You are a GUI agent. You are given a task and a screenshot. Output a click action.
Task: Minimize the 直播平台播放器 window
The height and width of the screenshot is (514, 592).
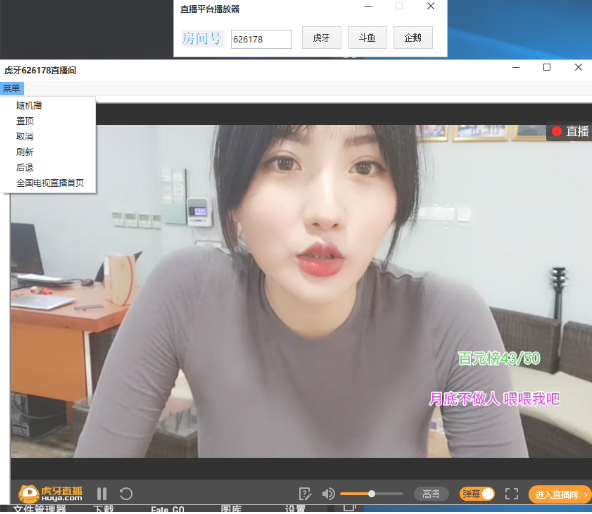(368, 6)
